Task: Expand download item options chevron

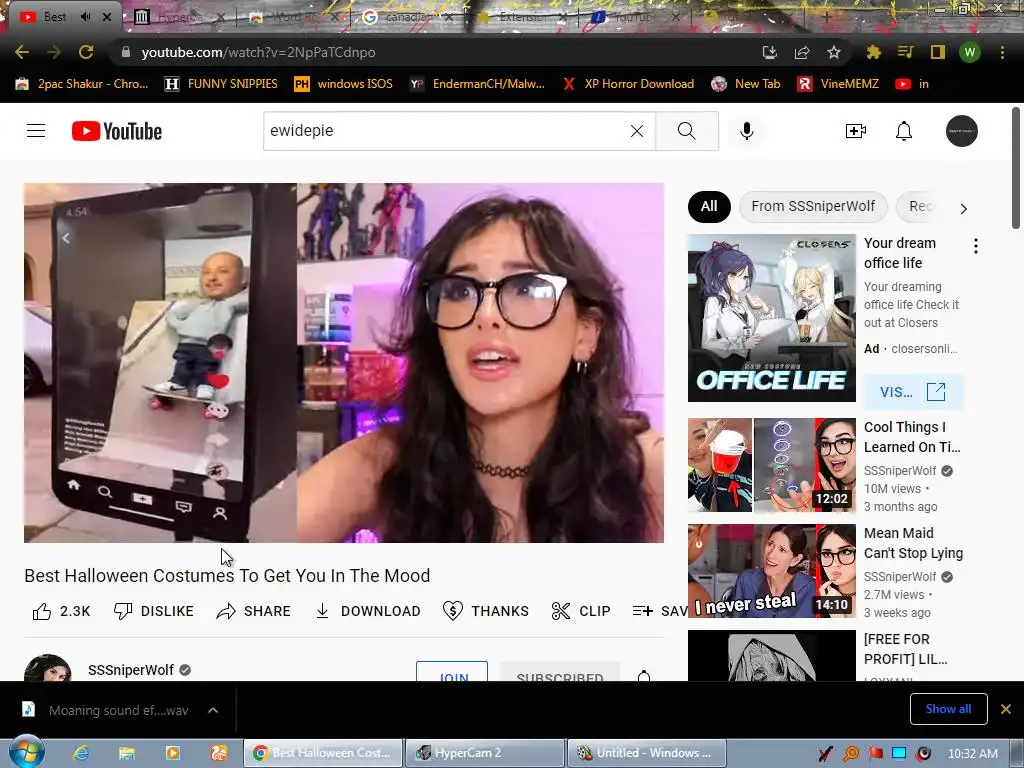Action: (213, 710)
